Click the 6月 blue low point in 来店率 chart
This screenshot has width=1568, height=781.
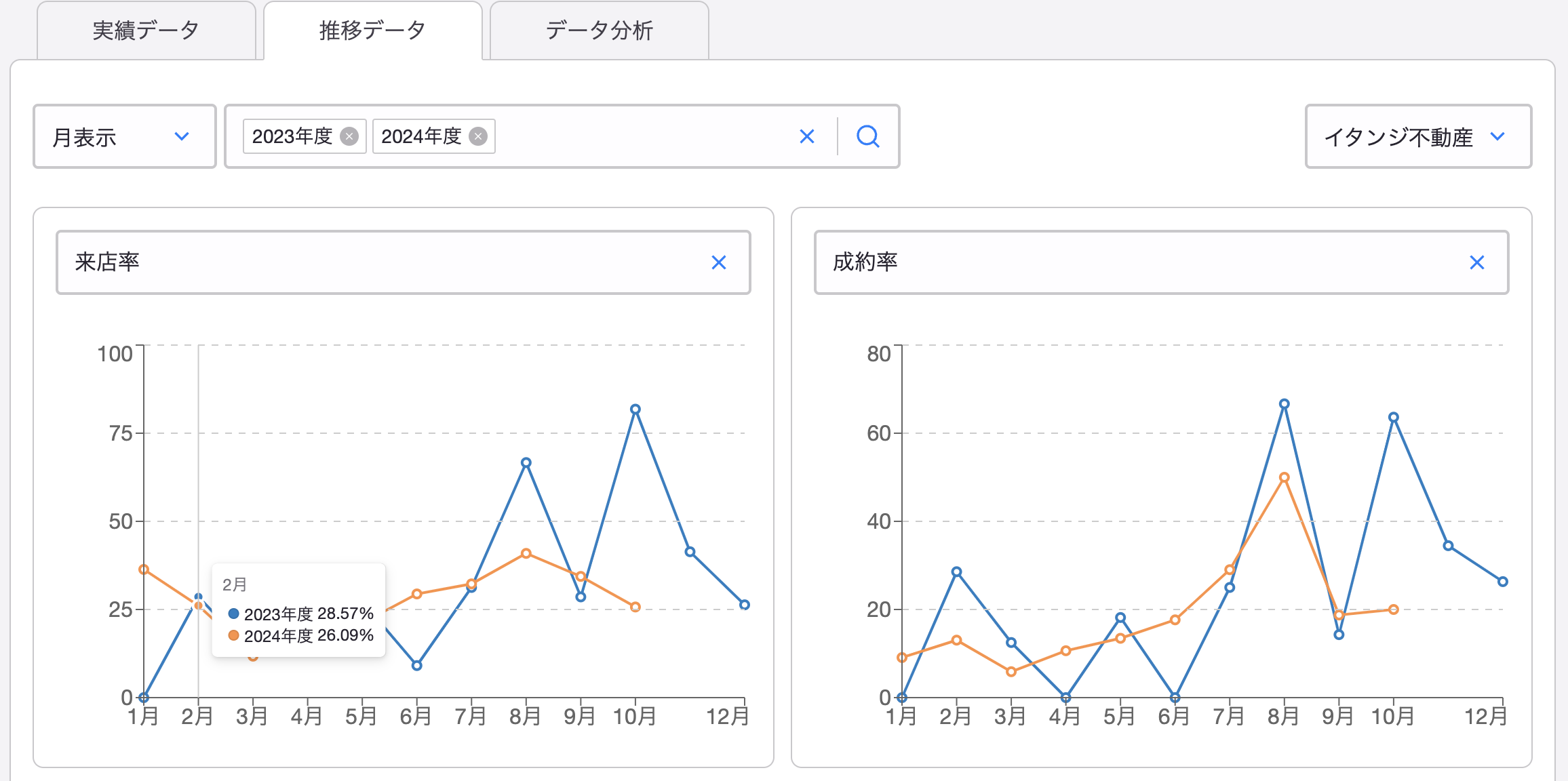tap(417, 666)
